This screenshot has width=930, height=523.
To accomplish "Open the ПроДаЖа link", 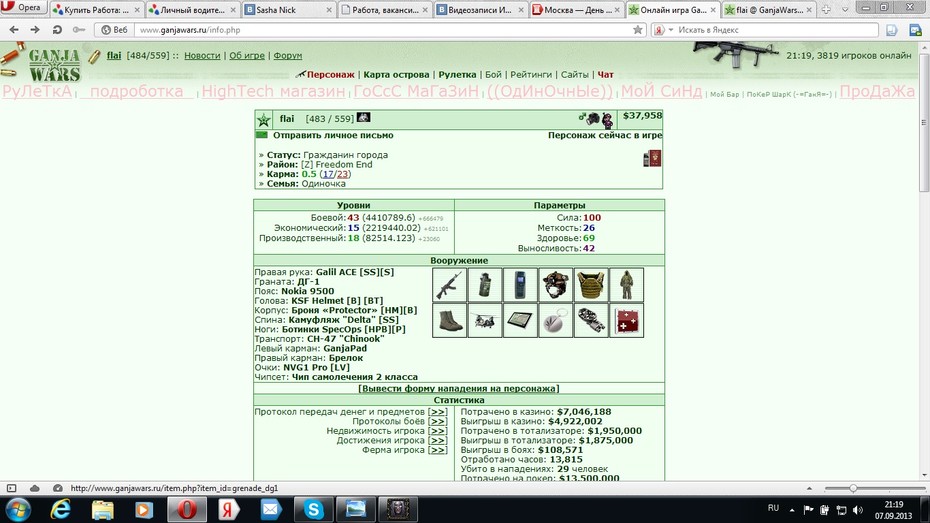I will click(877, 91).
